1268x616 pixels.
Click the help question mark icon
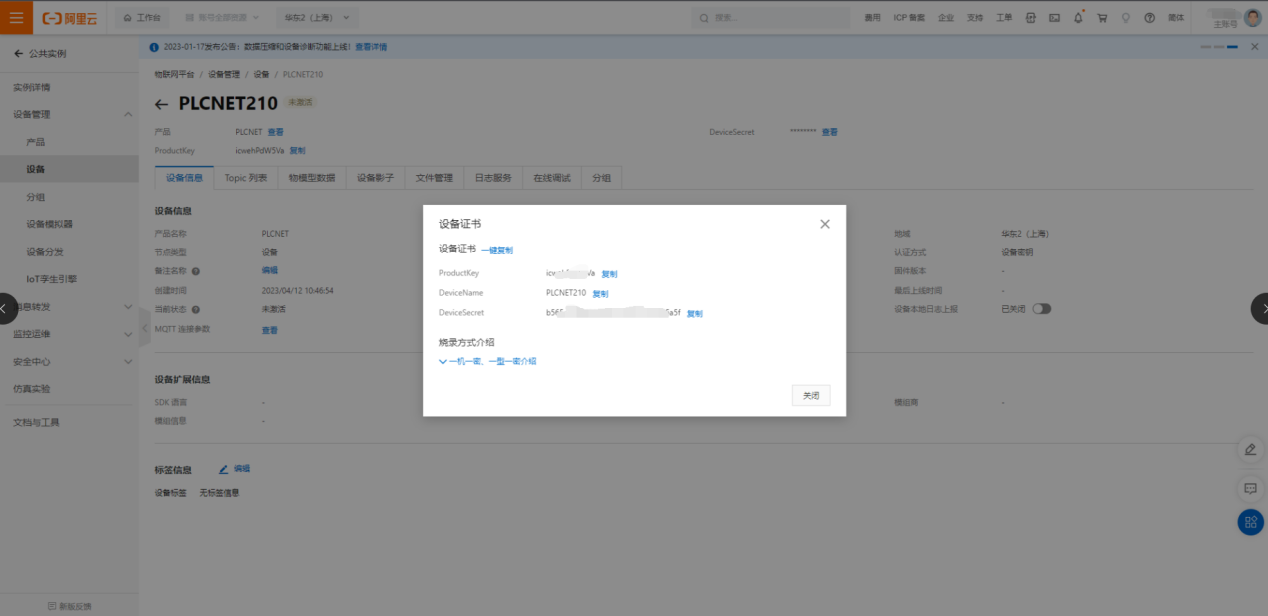[1149, 18]
